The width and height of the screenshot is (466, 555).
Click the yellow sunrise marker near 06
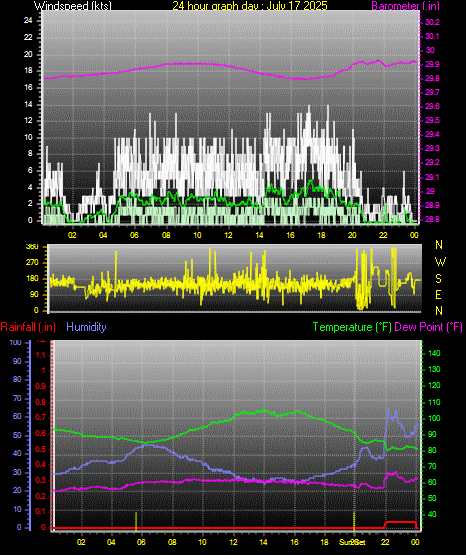[136, 521]
